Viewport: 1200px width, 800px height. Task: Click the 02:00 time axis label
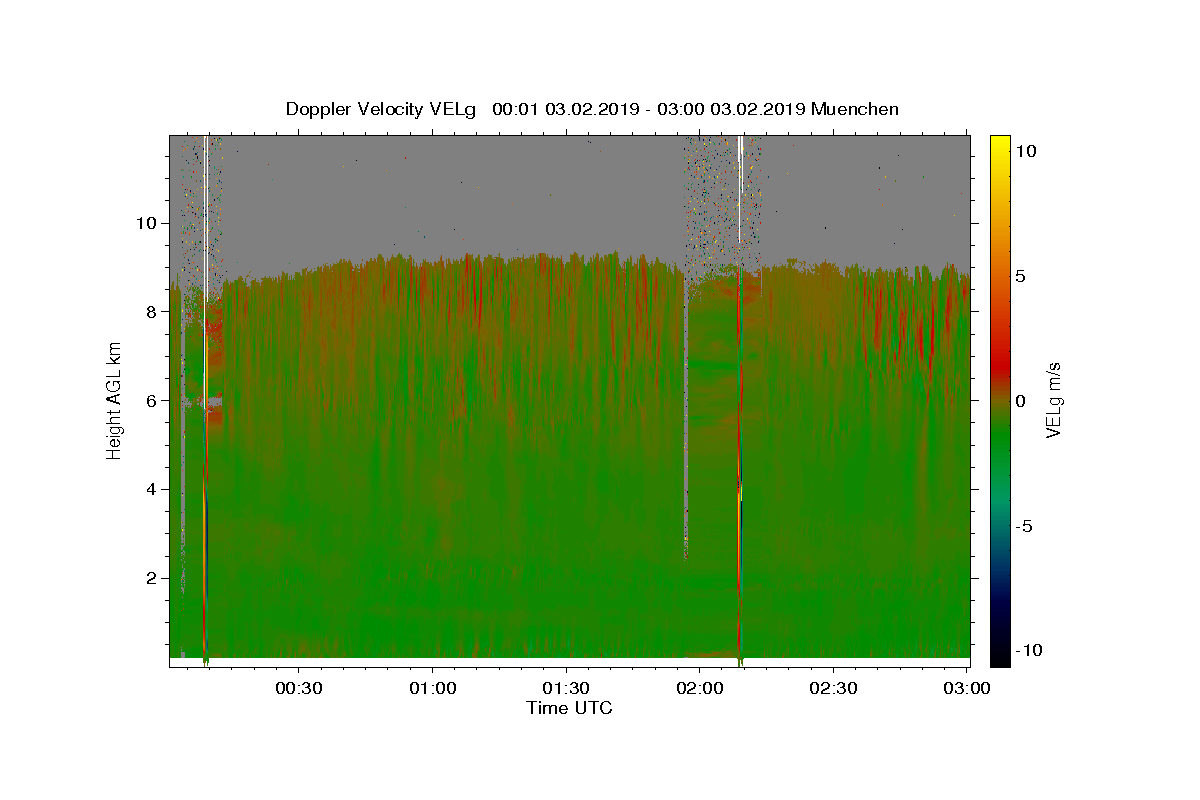pyautogui.click(x=700, y=688)
